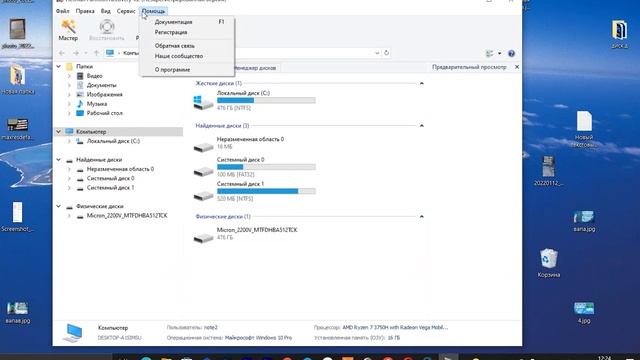Click the 100 МБ [FAT32] size label

coord(236,175)
